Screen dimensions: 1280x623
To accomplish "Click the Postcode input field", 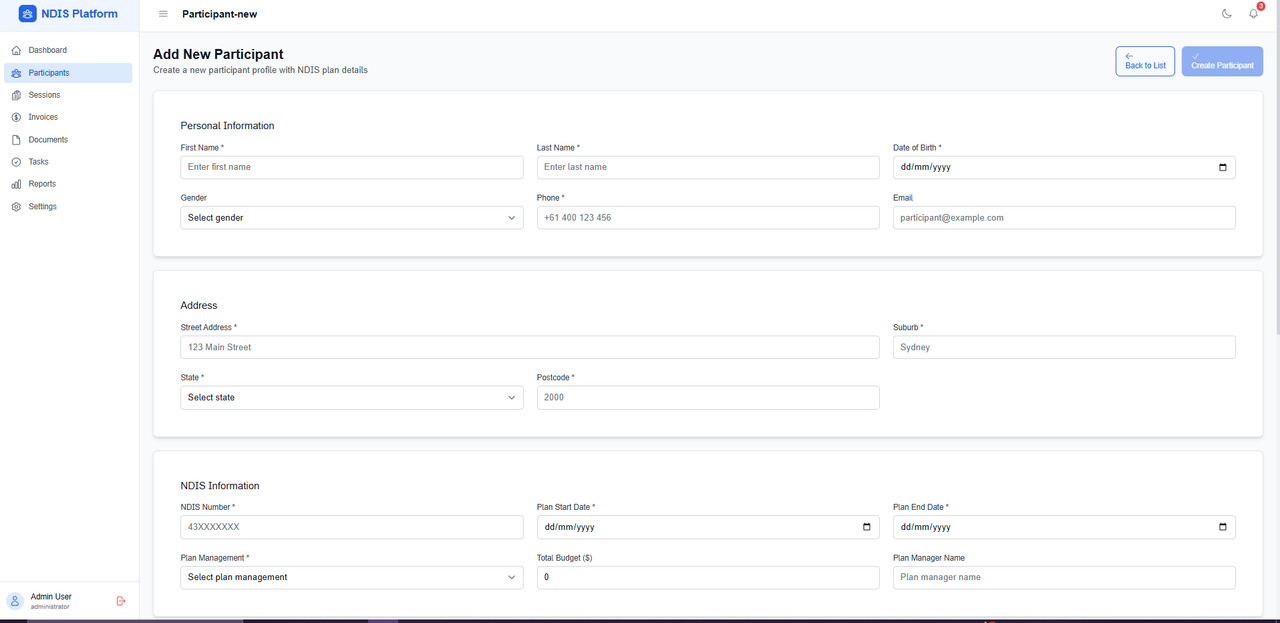I will [708, 397].
